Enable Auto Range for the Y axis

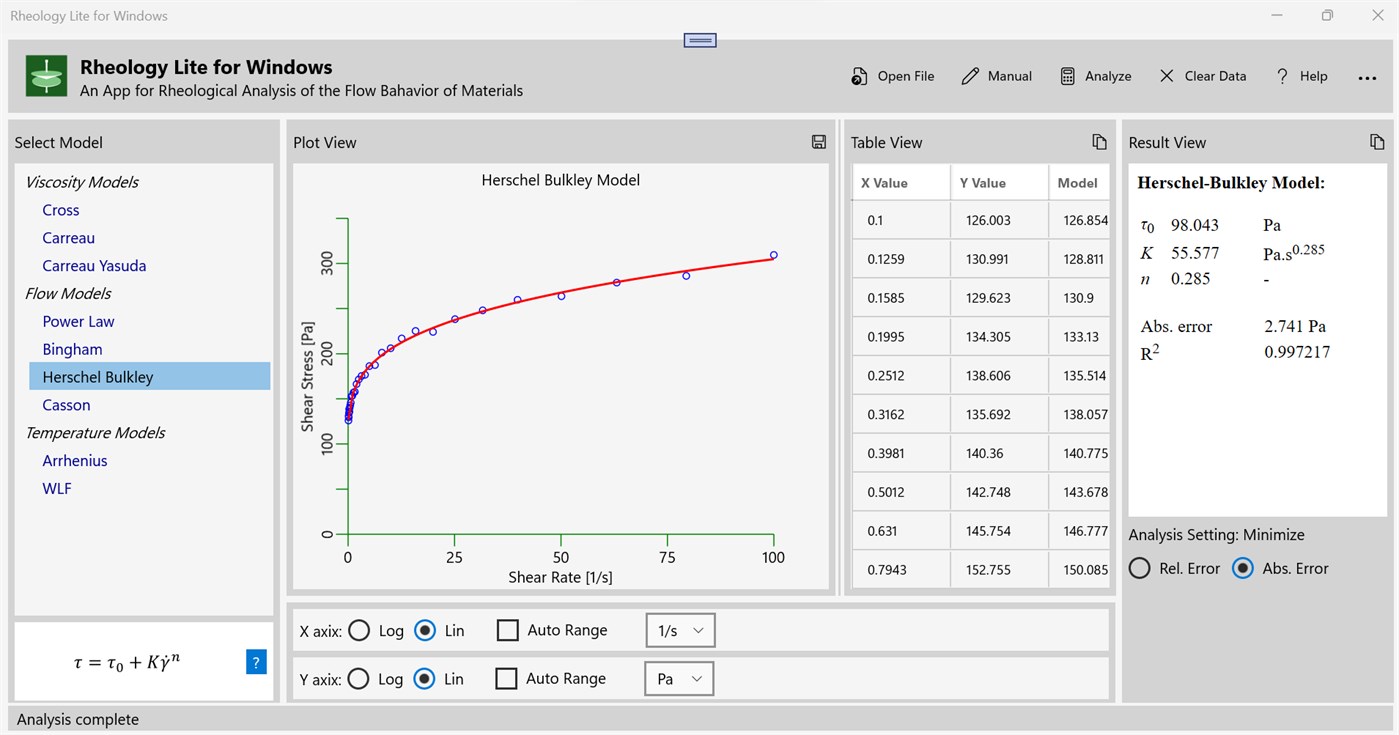[x=507, y=678]
